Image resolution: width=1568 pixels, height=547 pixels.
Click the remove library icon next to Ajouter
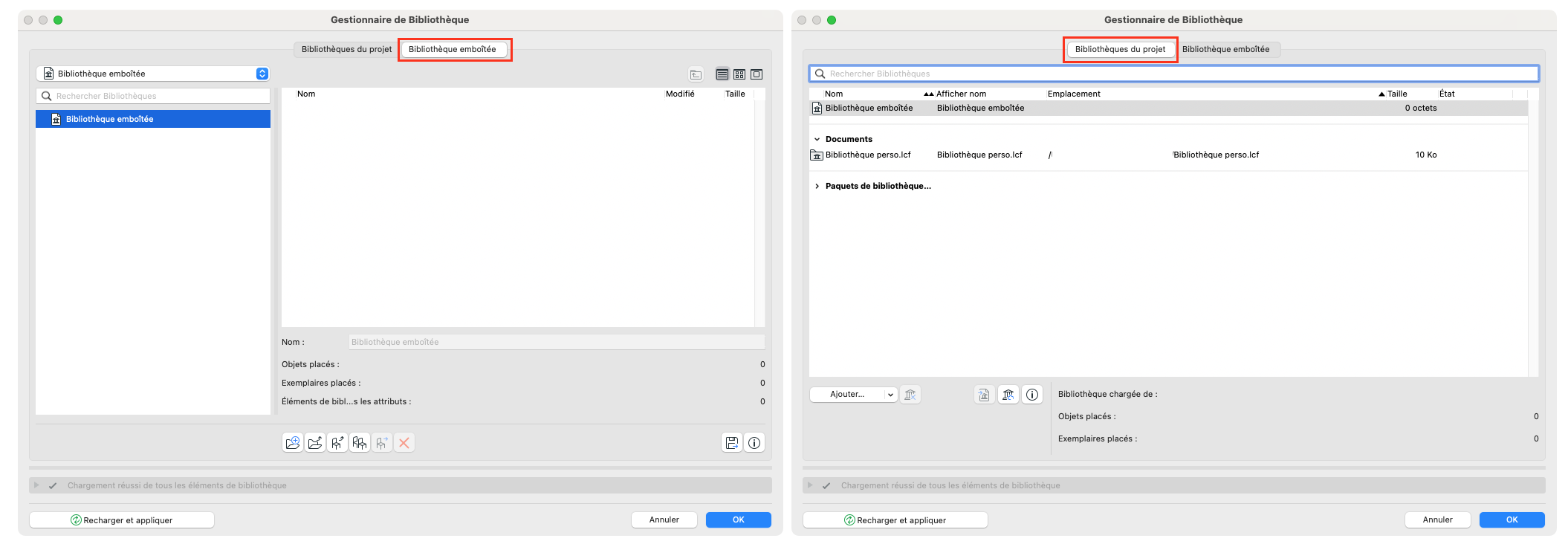[910, 395]
